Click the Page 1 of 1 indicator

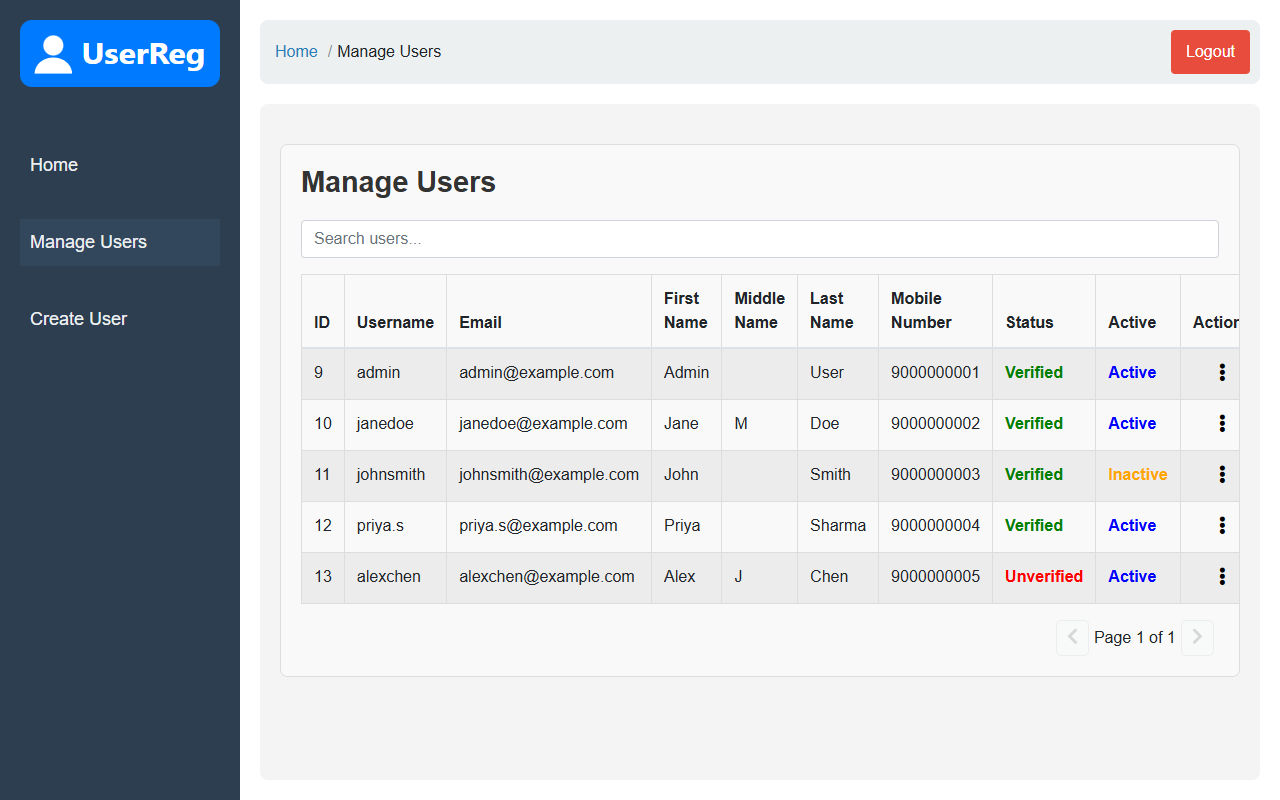point(1134,638)
